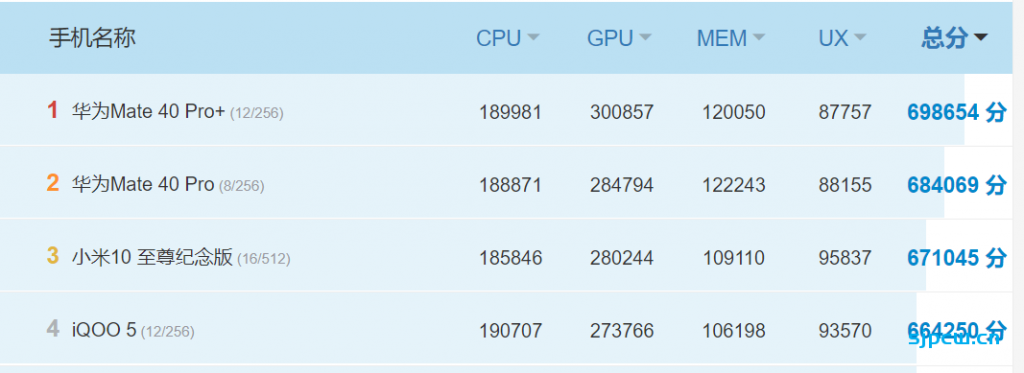Sort by the 总分 column arrow
The image size is (1024, 373).
point(980,38)
